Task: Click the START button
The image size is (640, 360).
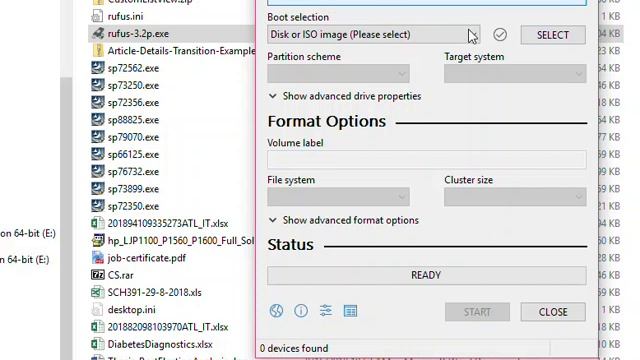Action: coord(477,312)
